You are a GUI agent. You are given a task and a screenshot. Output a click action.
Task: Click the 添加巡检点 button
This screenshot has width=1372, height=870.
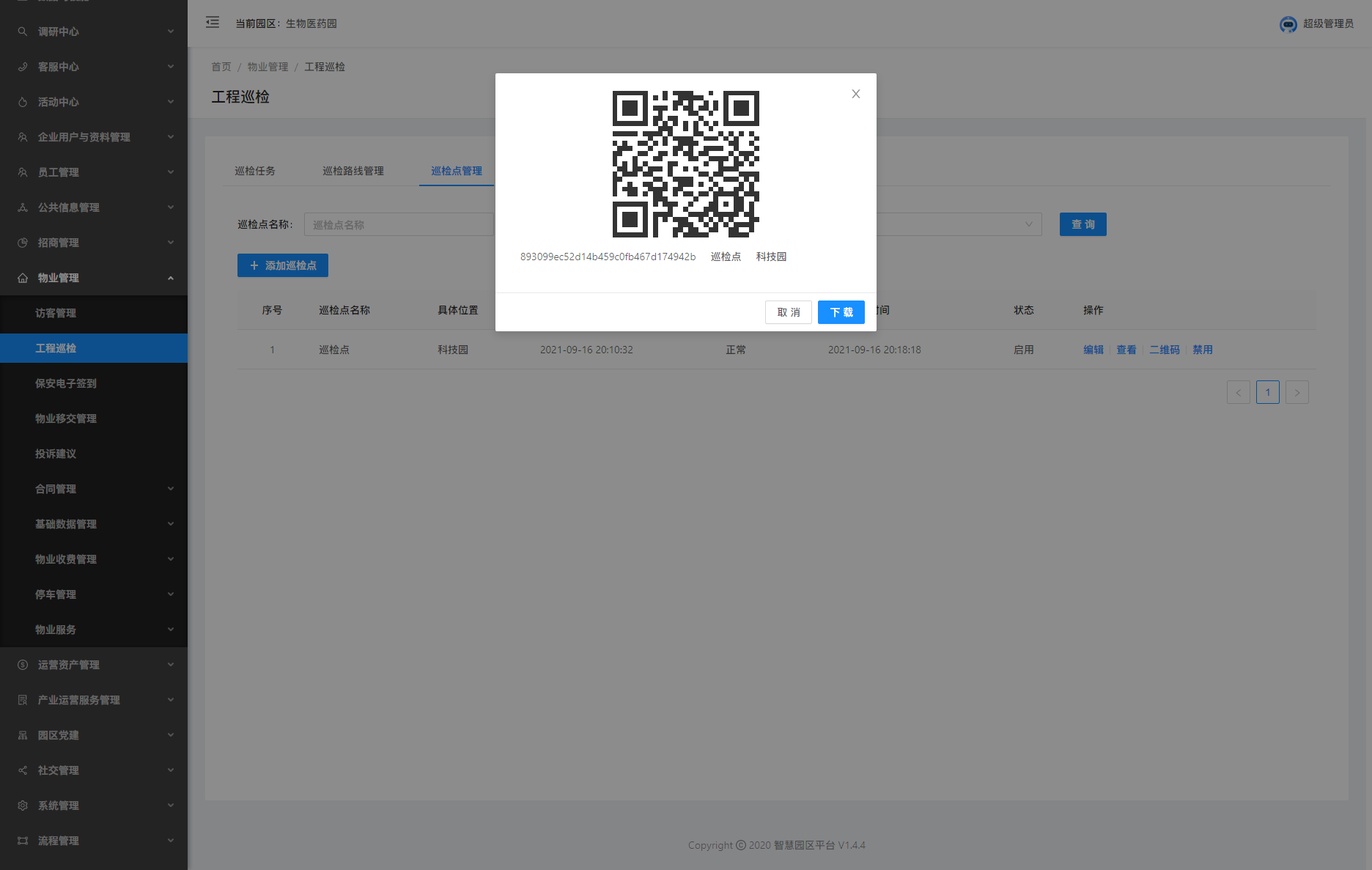[283, 265]
